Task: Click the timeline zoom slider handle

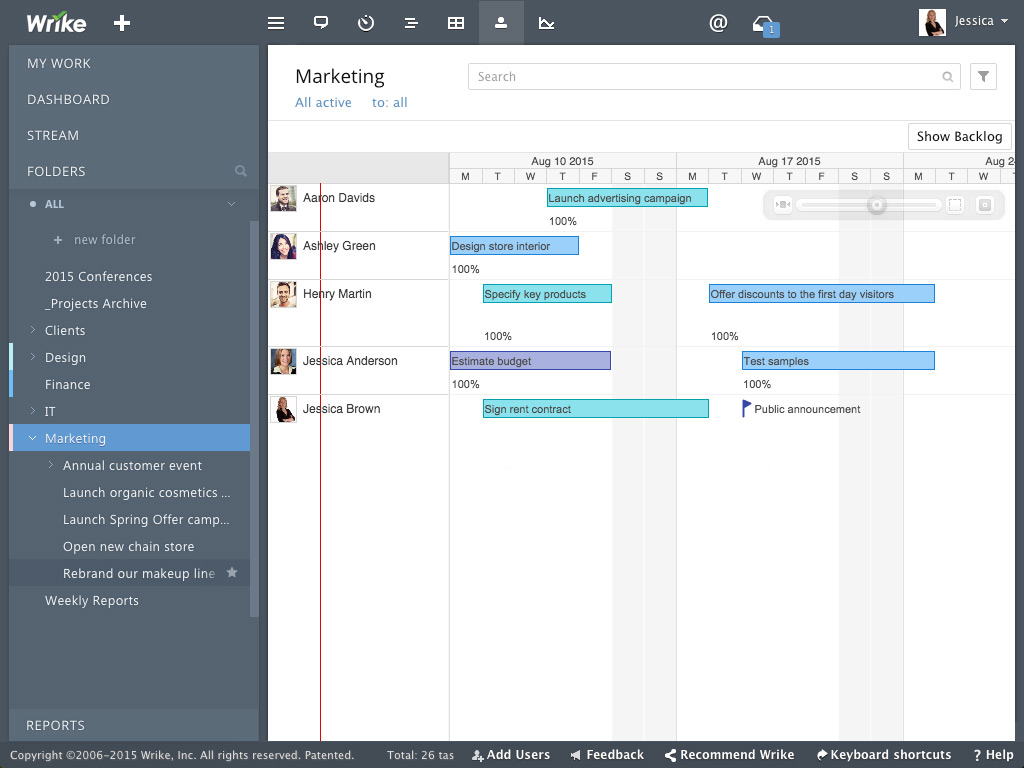Action: tap(876, 205)
